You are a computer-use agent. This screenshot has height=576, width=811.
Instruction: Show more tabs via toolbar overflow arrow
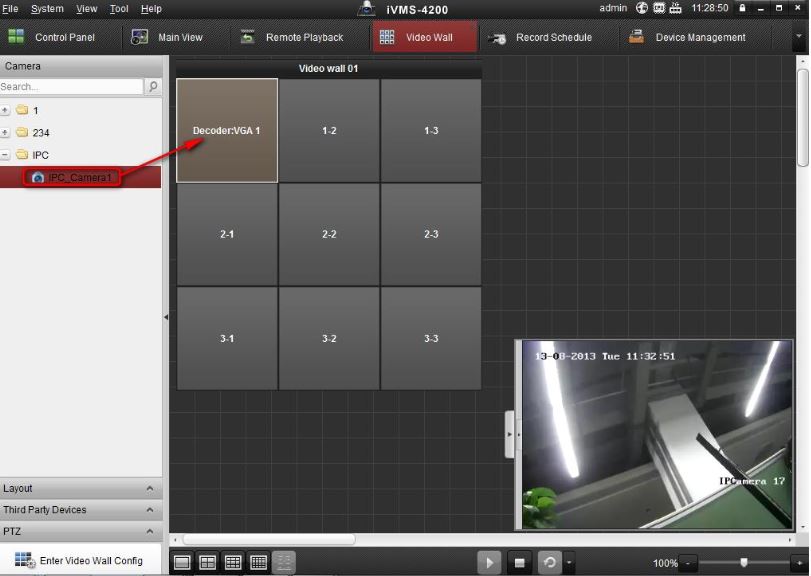click(x=799, y=37)
